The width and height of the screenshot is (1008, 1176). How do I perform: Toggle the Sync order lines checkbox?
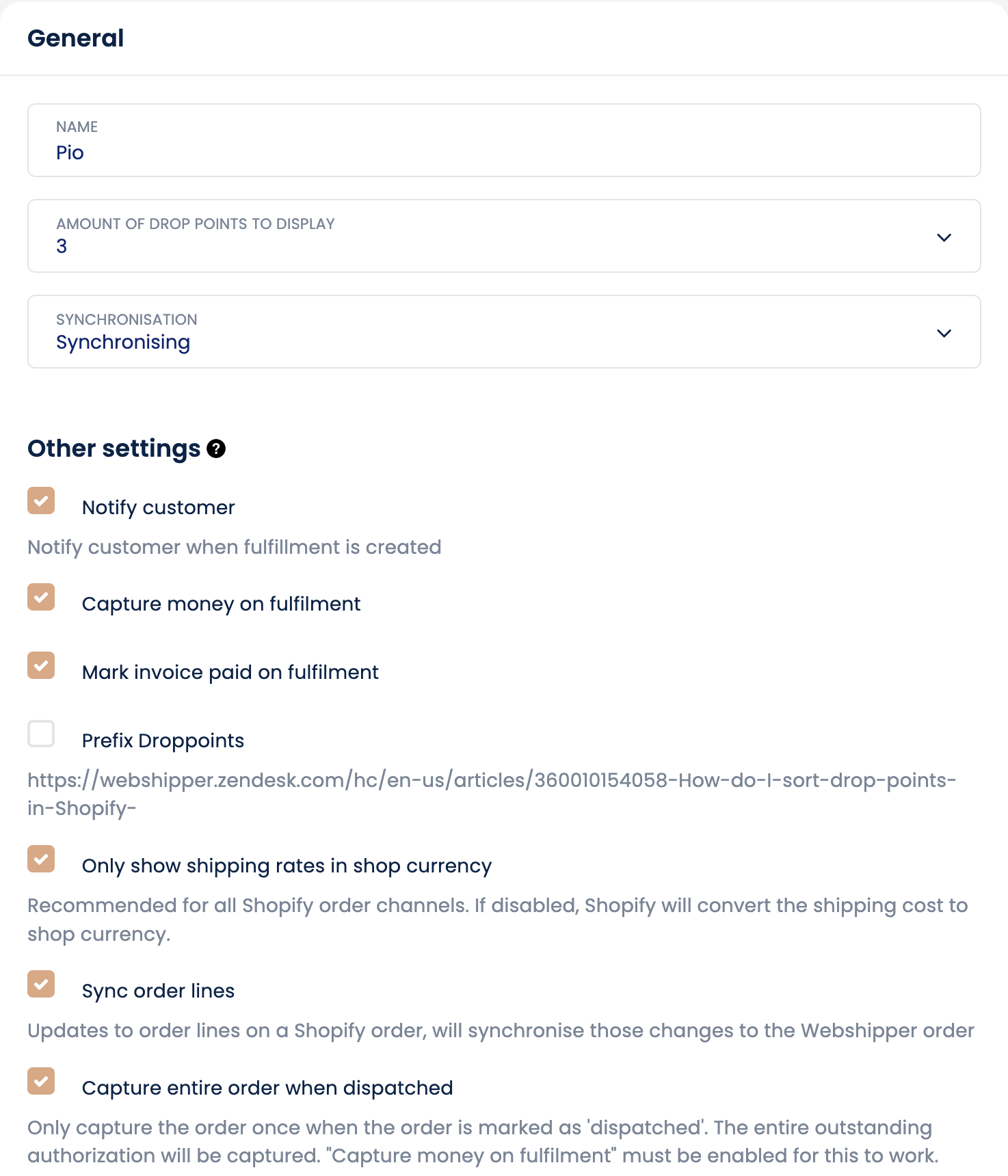coord(41,984)
